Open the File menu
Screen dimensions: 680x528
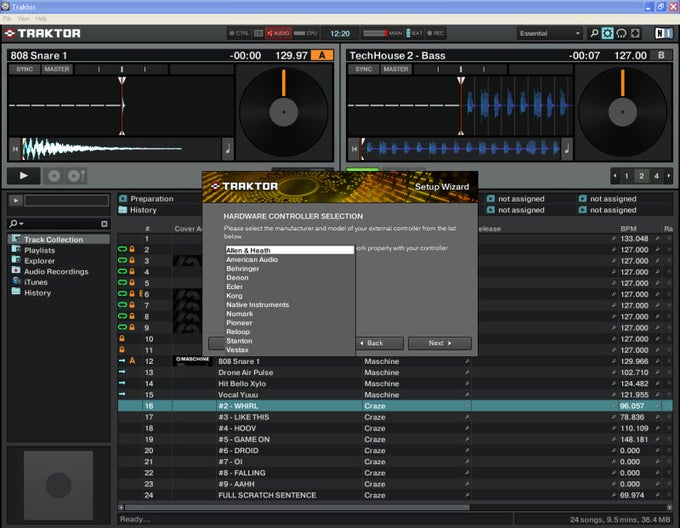click(x=7, y=19)
